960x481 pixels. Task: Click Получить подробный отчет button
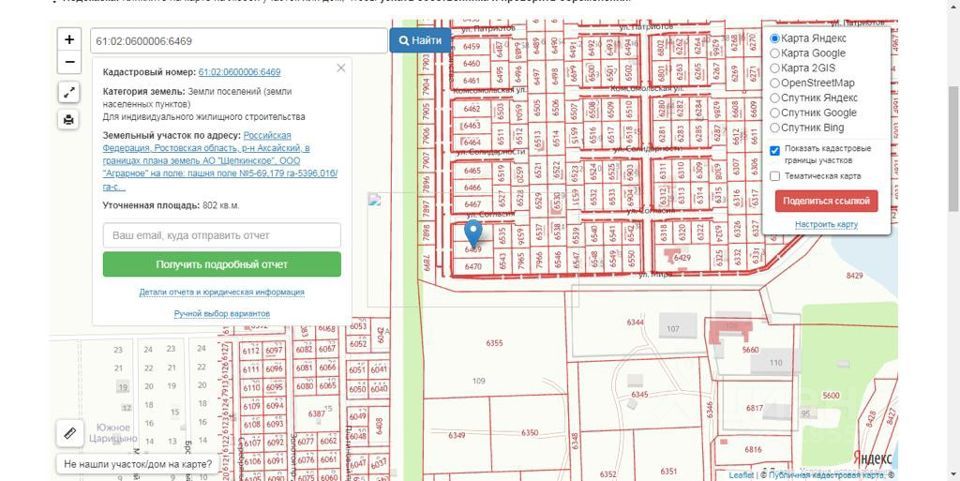click(222, 264)
